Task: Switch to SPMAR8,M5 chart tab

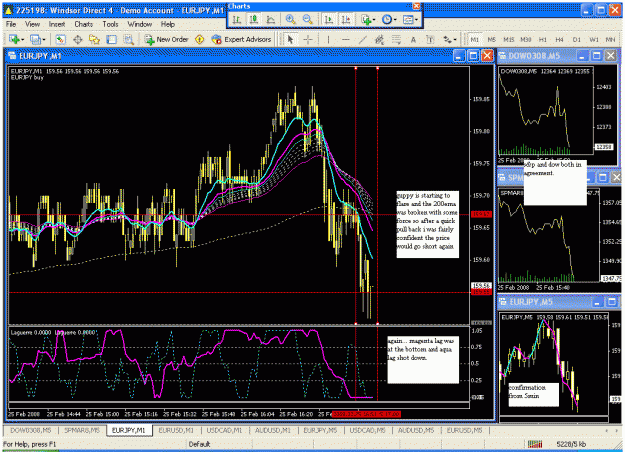Action: point(82,430)
